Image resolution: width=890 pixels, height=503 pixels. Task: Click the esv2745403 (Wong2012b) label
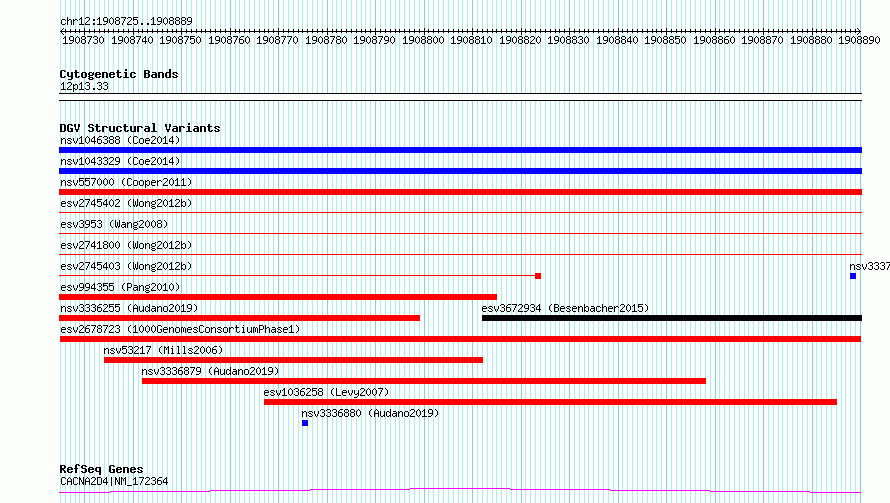pyautogui.click(x=126, y=266)
